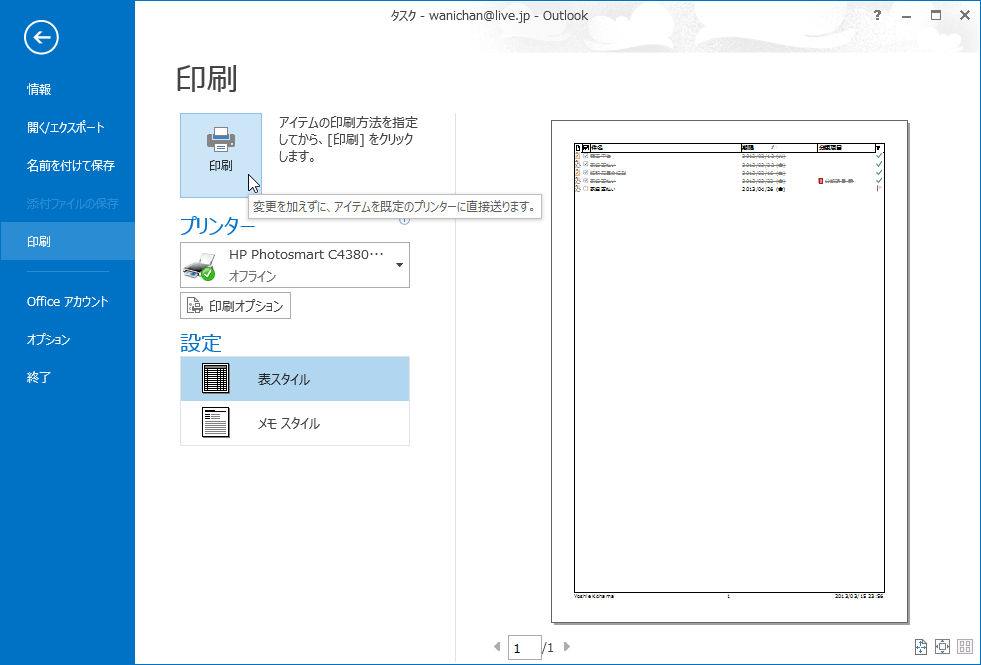Image resolution: width=981 pixels, height=665 pixels.
Task: Click the page number input field
Action: [x=524, y=647]
